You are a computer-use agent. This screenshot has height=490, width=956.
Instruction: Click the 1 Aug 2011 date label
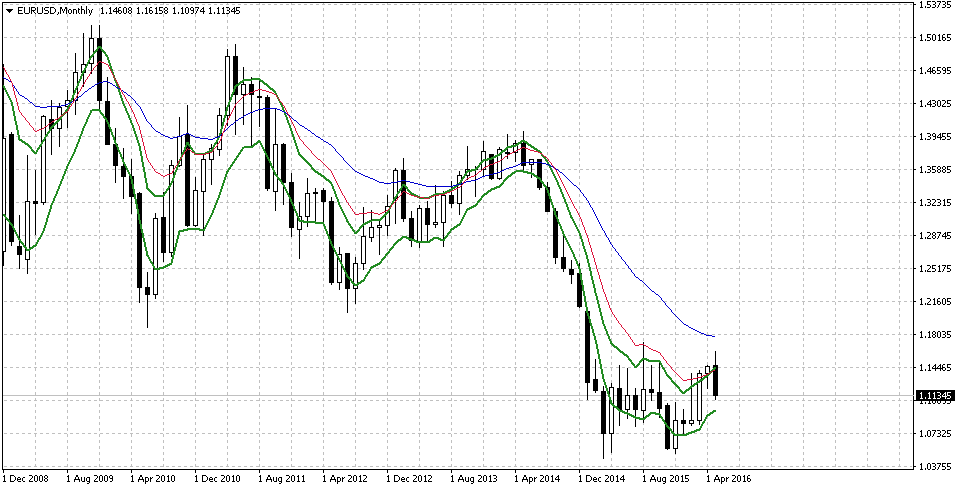click(x=282, y=478)
